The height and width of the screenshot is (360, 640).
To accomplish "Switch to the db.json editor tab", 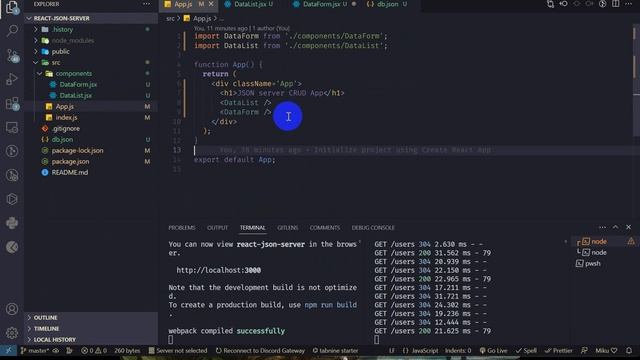I will coord(387,4).
